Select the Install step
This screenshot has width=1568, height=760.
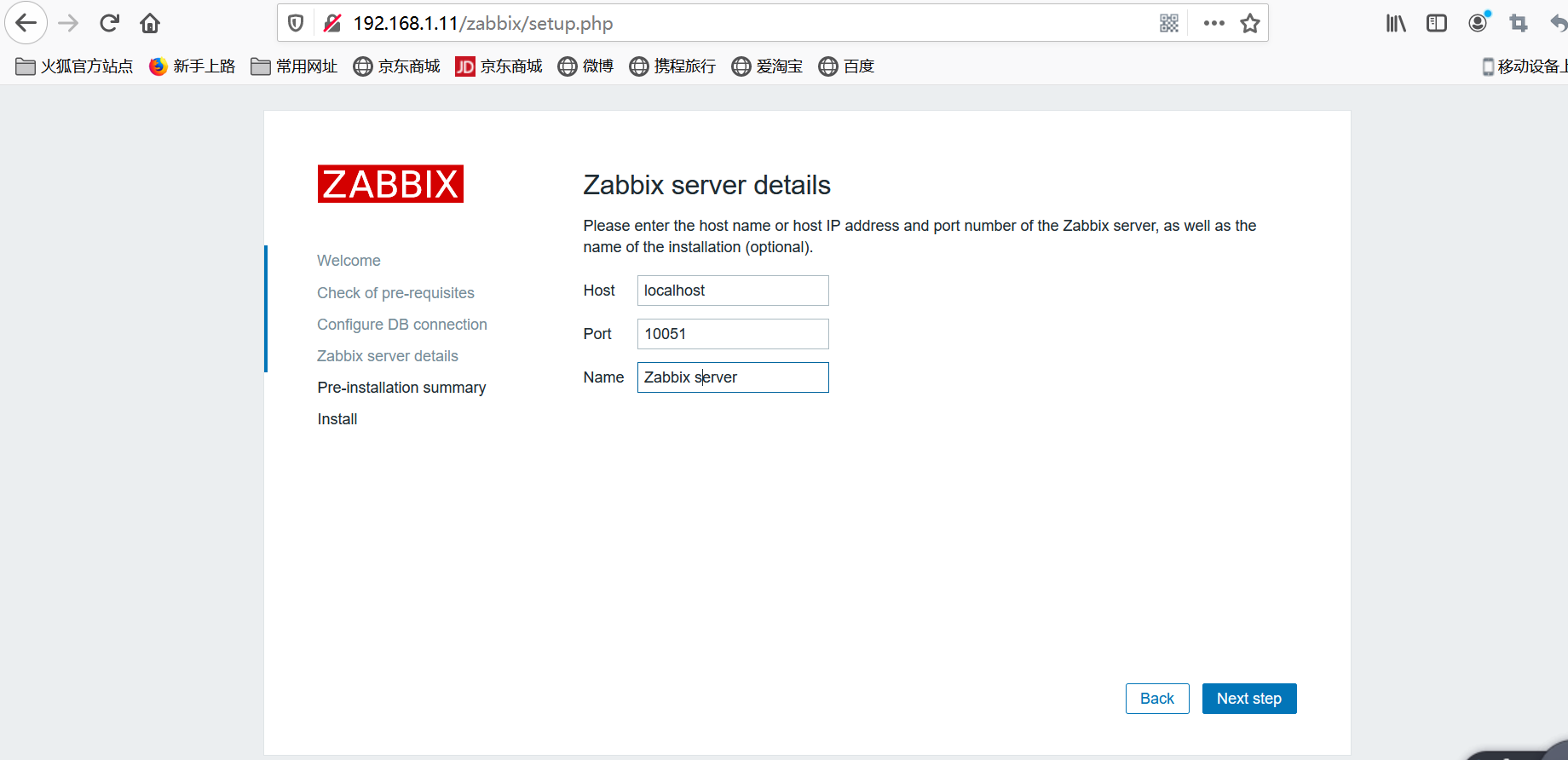[337, 419]
